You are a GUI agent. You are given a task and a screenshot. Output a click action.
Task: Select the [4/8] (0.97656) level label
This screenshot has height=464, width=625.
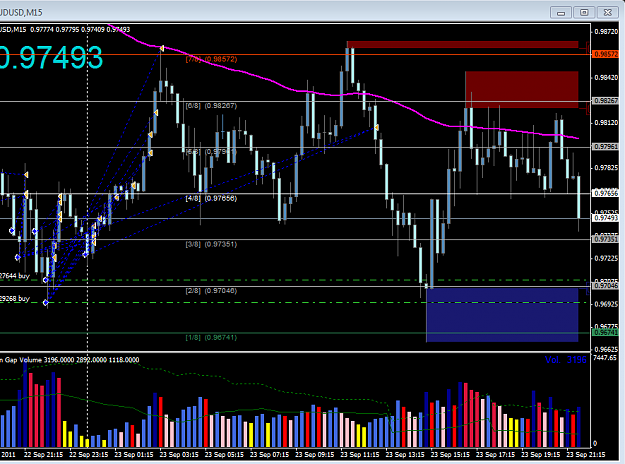[211, 198]
